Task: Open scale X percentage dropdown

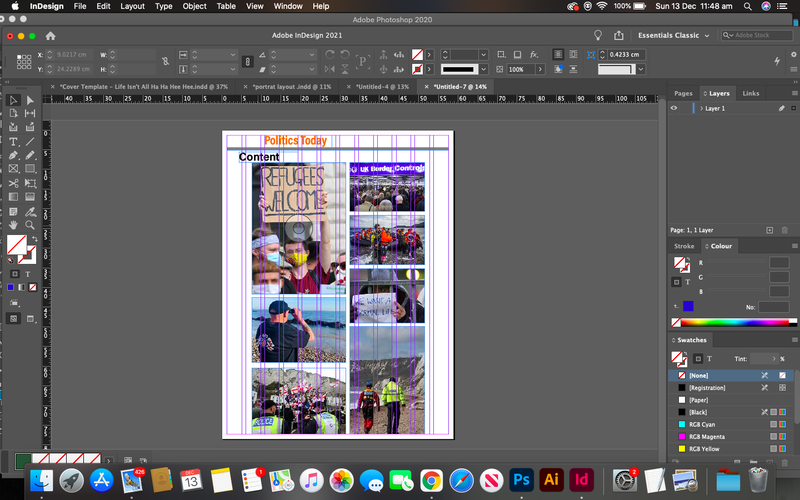Action: tap(233, 55)
